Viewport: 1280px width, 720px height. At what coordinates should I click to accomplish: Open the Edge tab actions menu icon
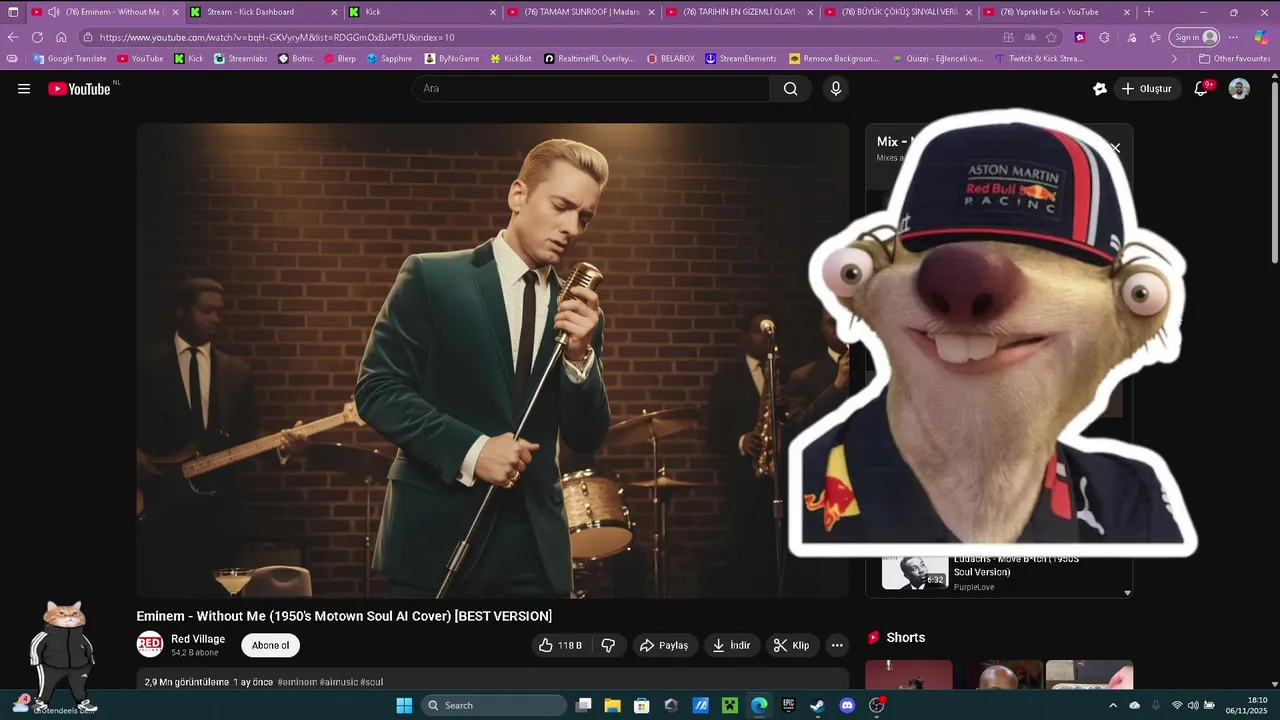(13, 12)
